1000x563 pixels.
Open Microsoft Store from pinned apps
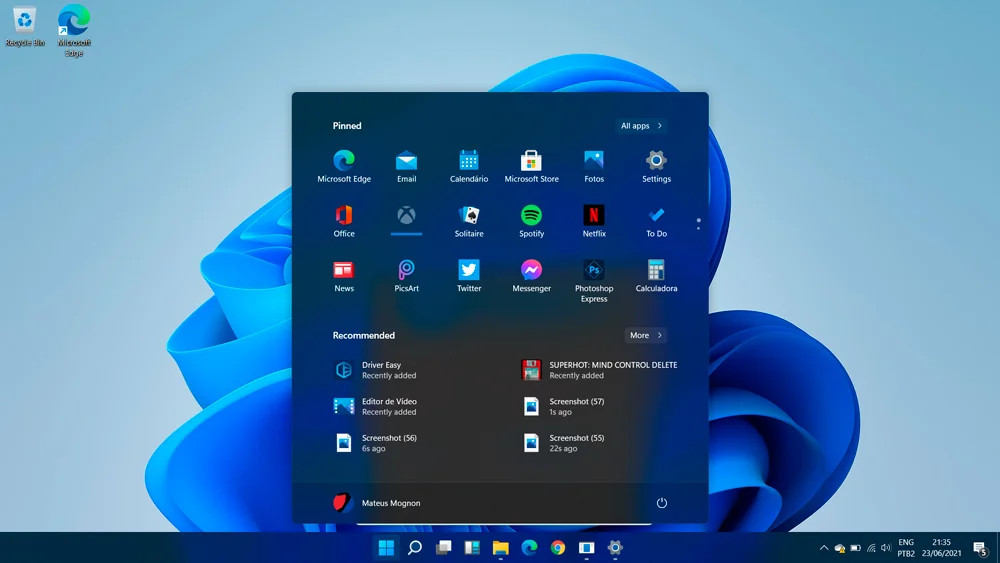[531, 165]
